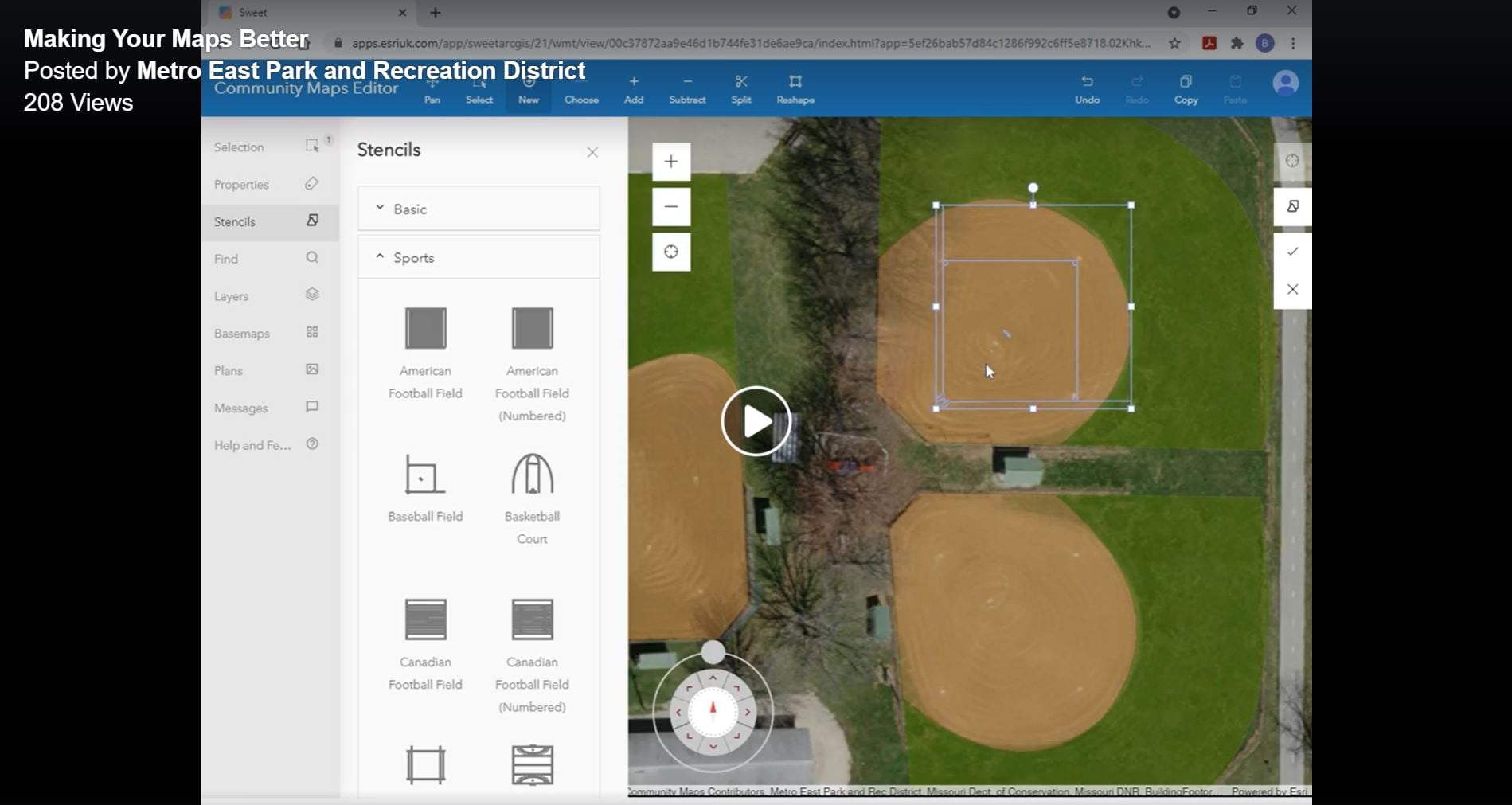Click the compass down rotate arrow
Image resolution: width=1512 pixels, height=805 pixels.
coord(713,747)
